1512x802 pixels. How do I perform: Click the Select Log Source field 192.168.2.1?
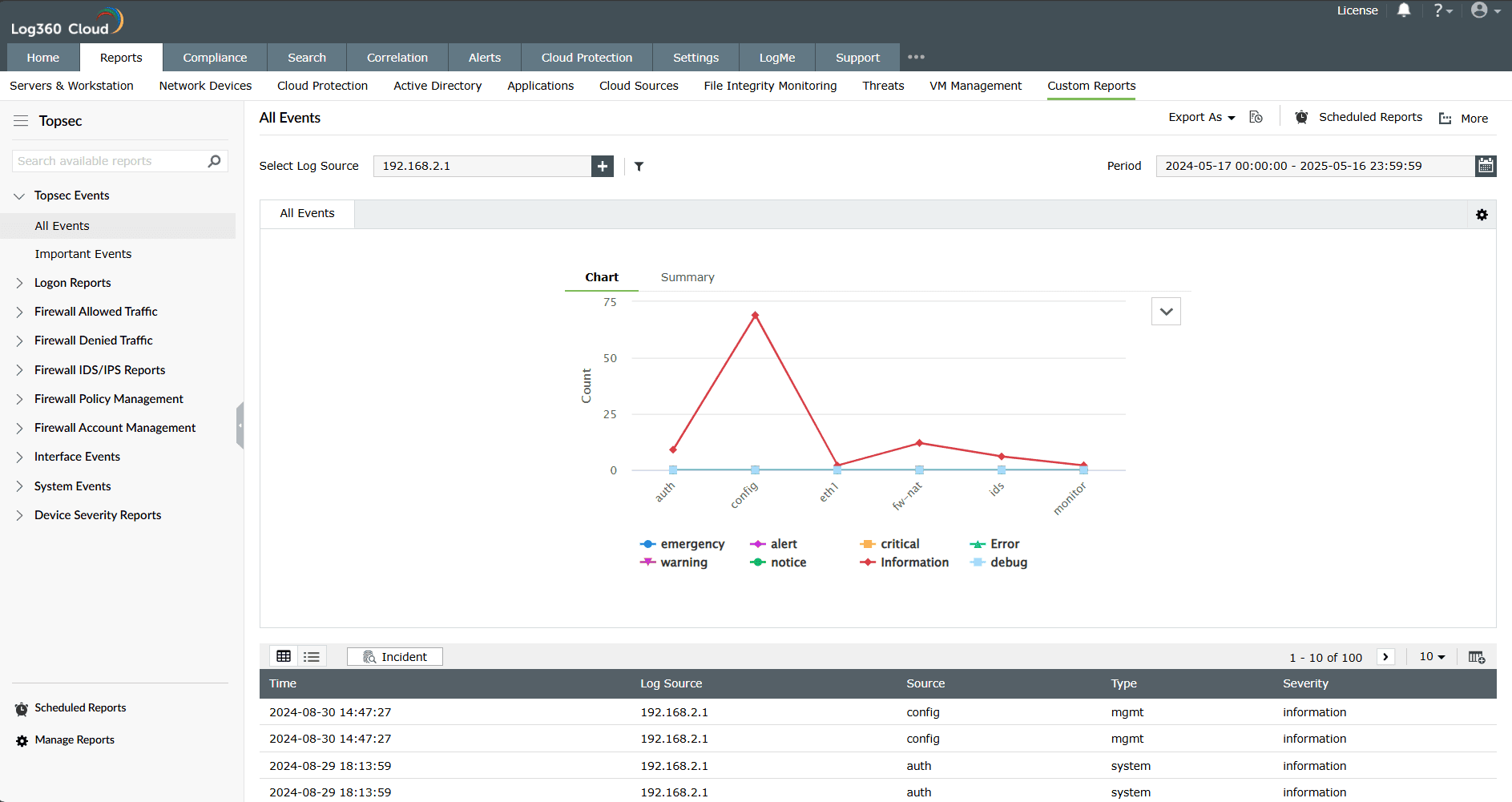click(x=482, y=166)
